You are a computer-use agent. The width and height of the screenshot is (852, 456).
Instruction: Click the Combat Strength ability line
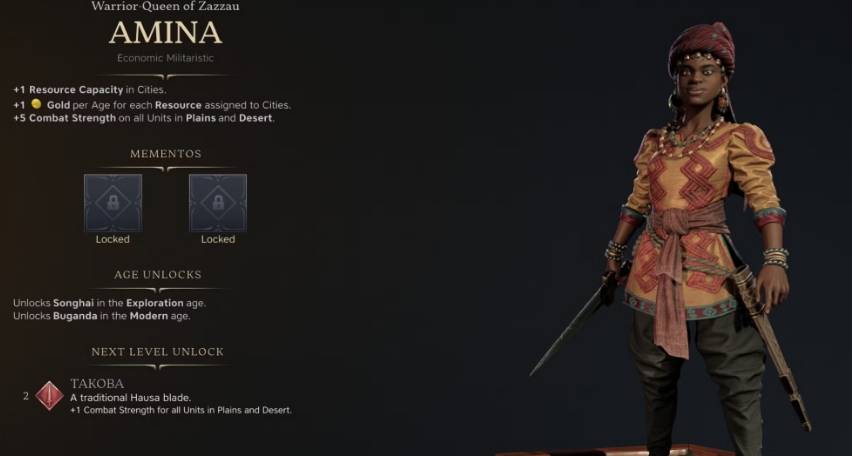point(144,118)
